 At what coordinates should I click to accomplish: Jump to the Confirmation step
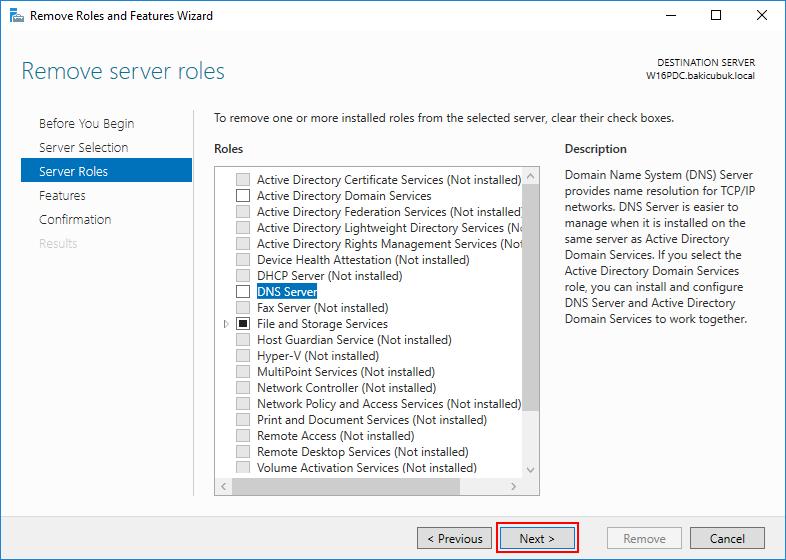pos(75,220)
